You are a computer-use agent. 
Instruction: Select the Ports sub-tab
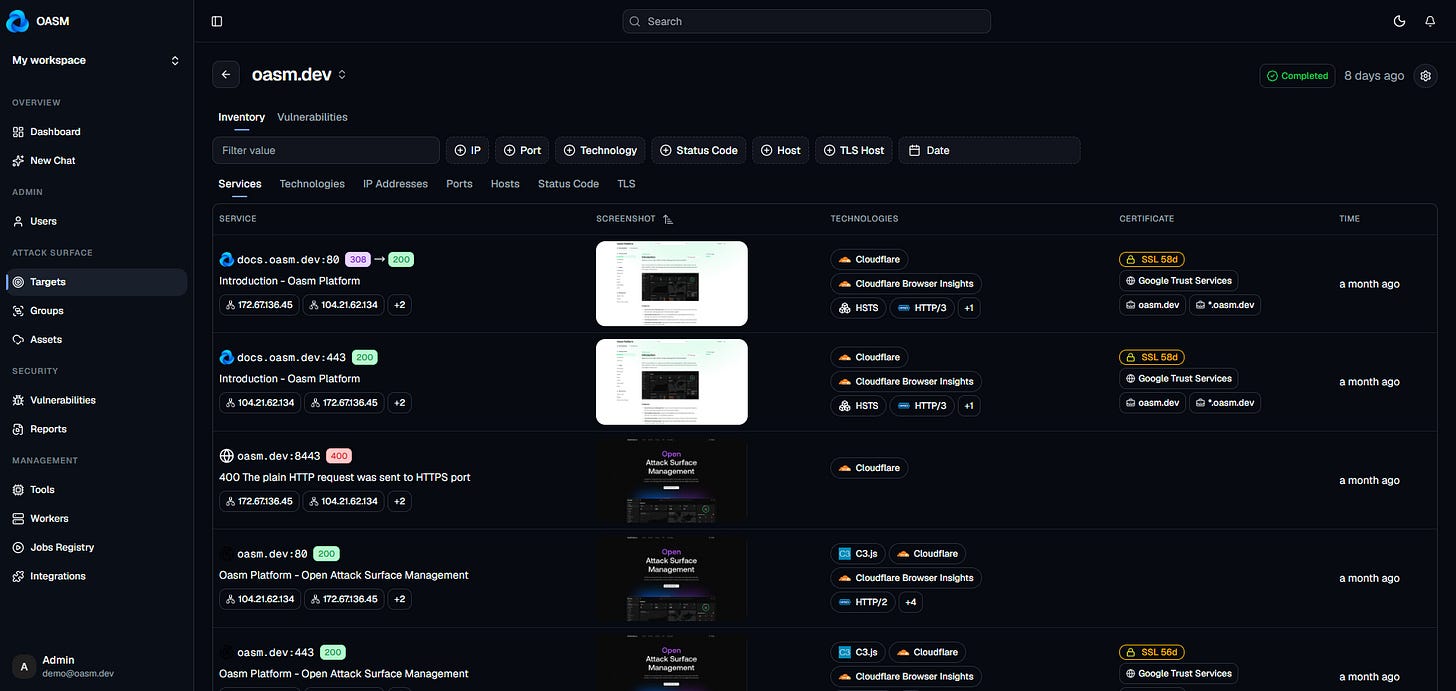tap(459, 184)
